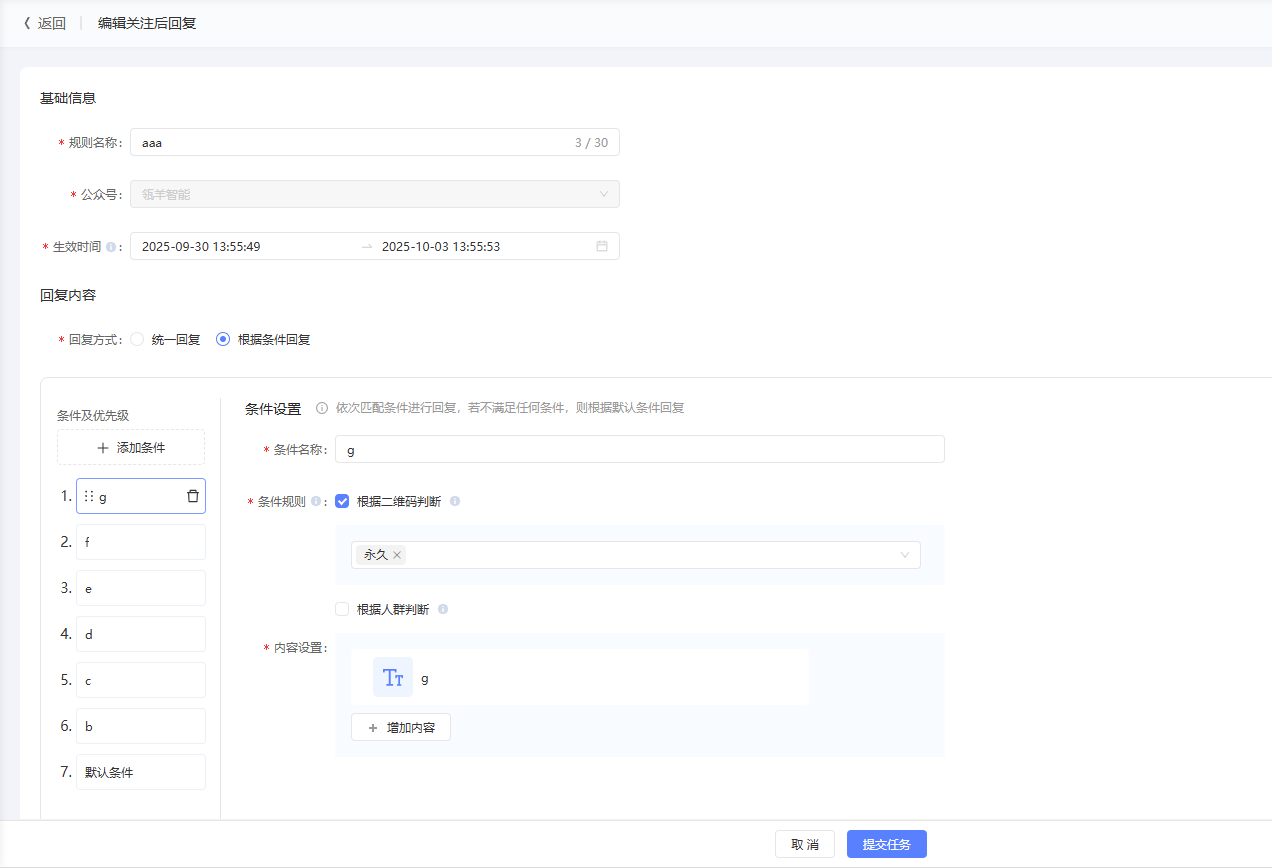Select condition f in the priority list
This screenshot has height=868, width=1272.
click(141, 542)
